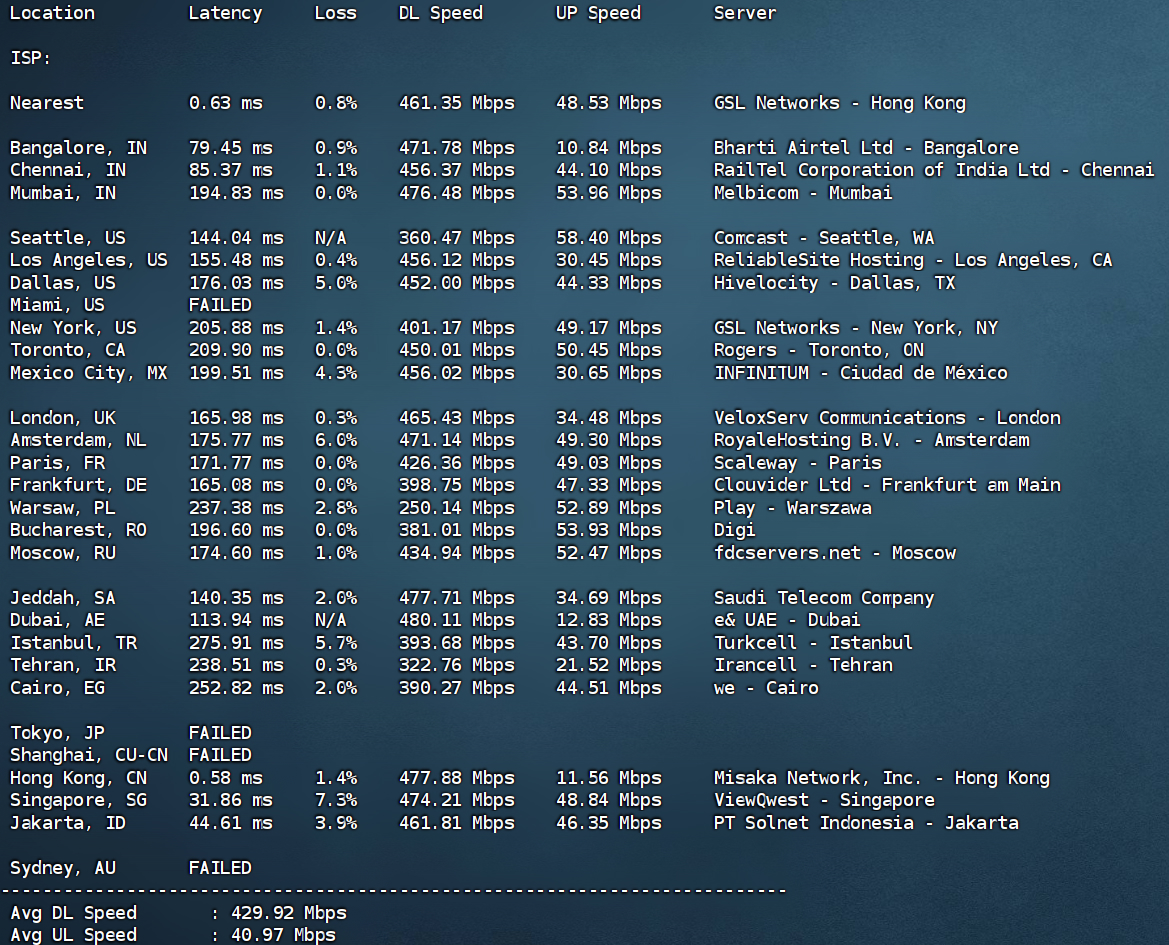Viewport: 1169px width, 945px height.
Task: Select "Comcast - Seattle, WA" server
Action: (x=824, y=238)
